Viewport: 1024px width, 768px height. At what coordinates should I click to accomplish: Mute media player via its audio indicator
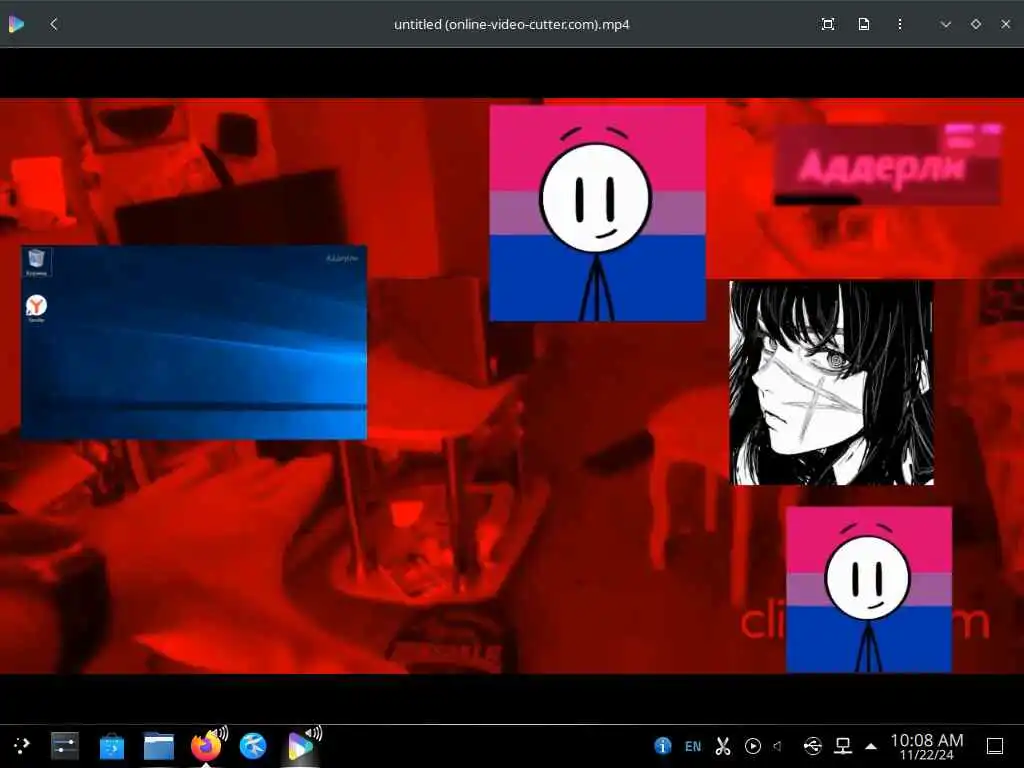pyautogui.click(x=315, y=733)
